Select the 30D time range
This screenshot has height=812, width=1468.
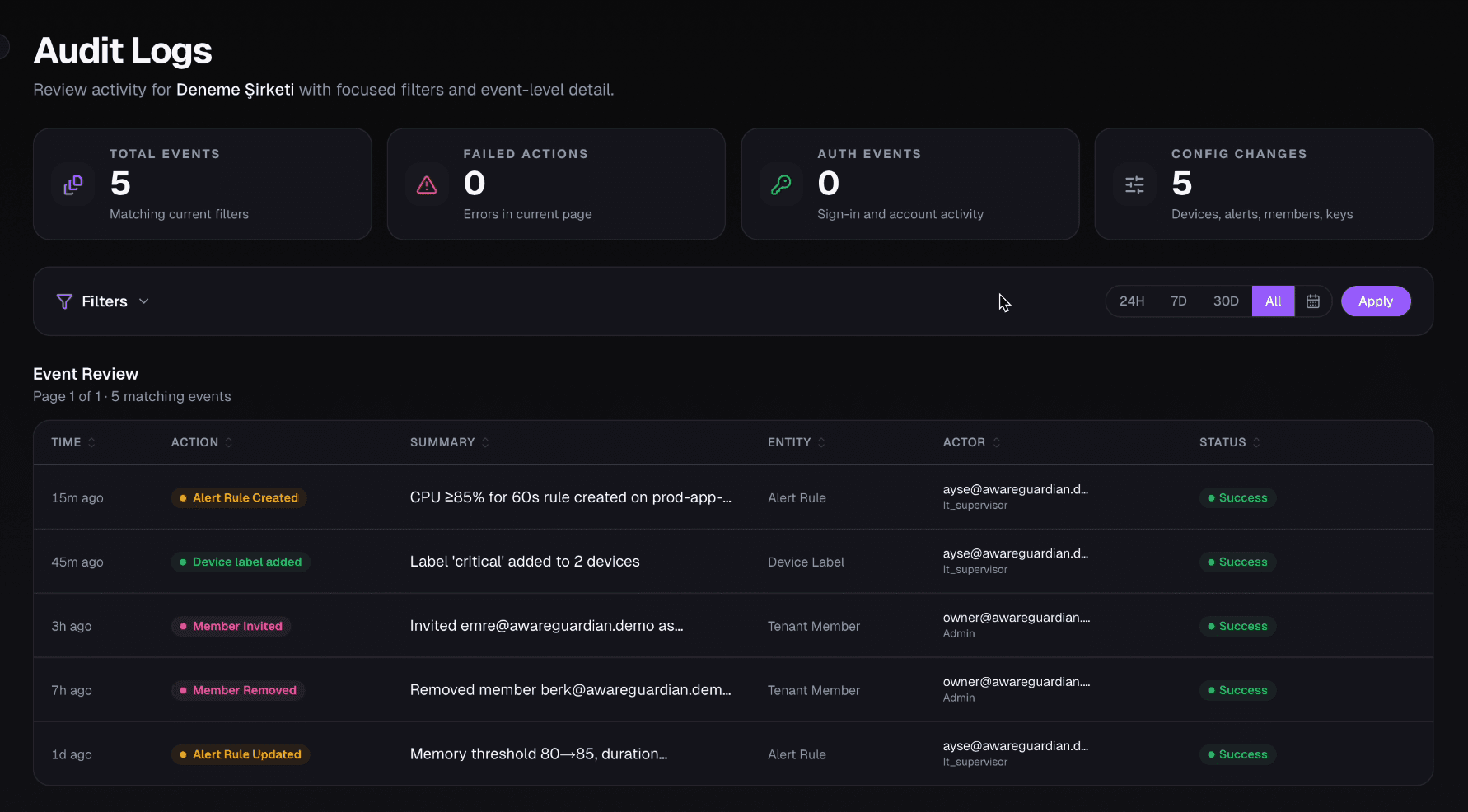(1226, 301)
